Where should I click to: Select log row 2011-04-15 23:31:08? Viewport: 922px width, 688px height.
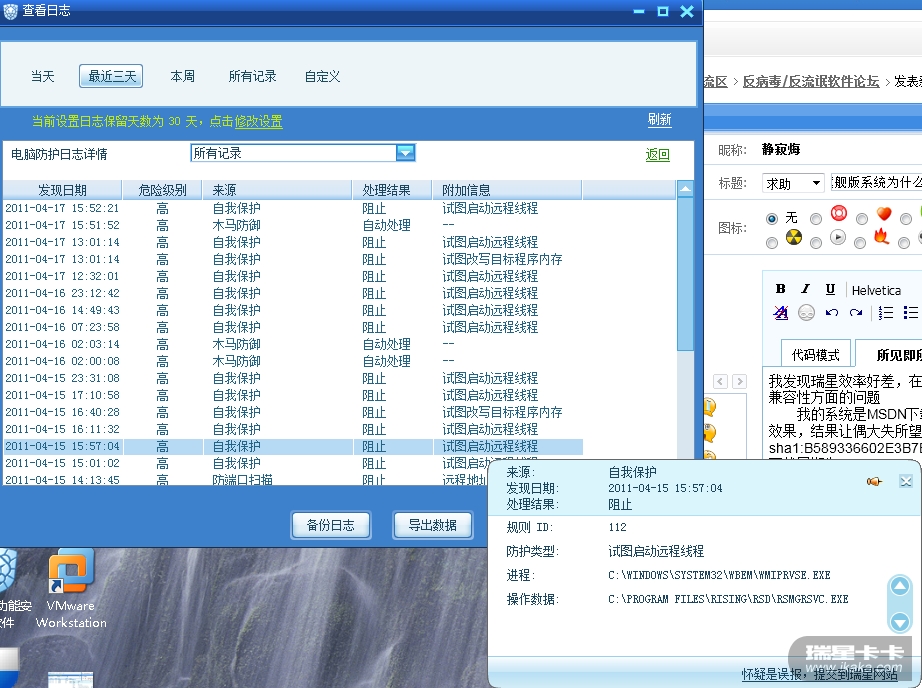click(x=293, y=379)
